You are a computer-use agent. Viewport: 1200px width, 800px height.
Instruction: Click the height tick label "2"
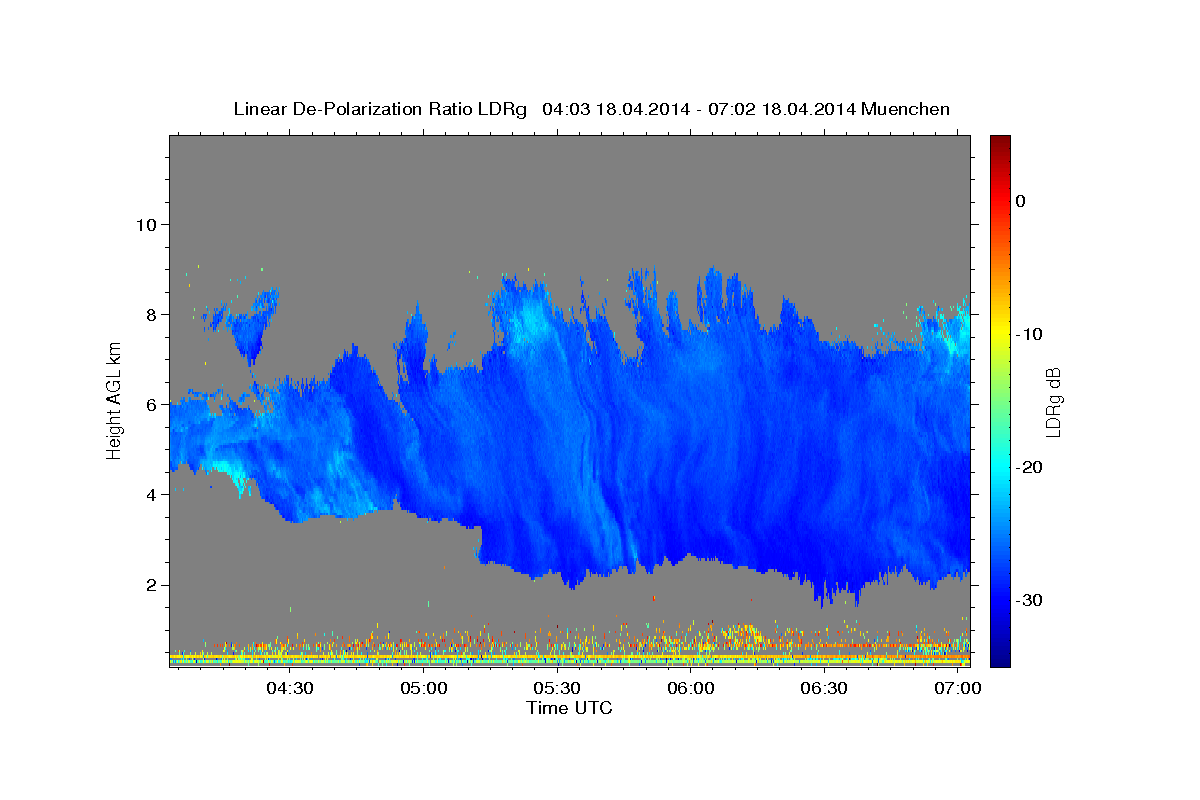tap(152, 585)
